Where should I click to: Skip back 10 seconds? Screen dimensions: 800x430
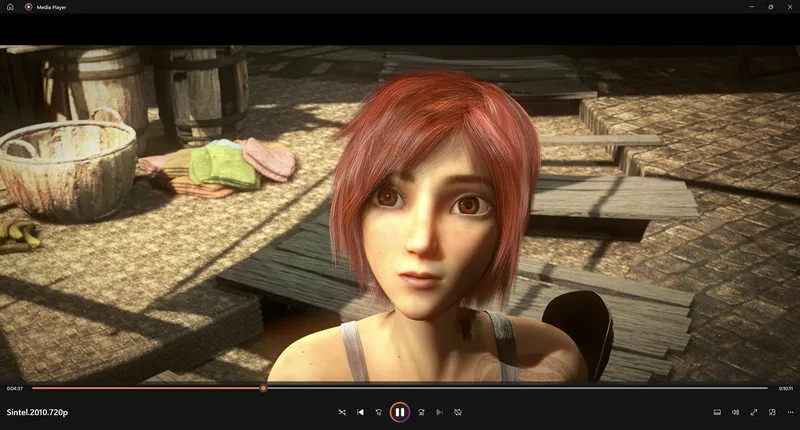[x=379, y=412]
